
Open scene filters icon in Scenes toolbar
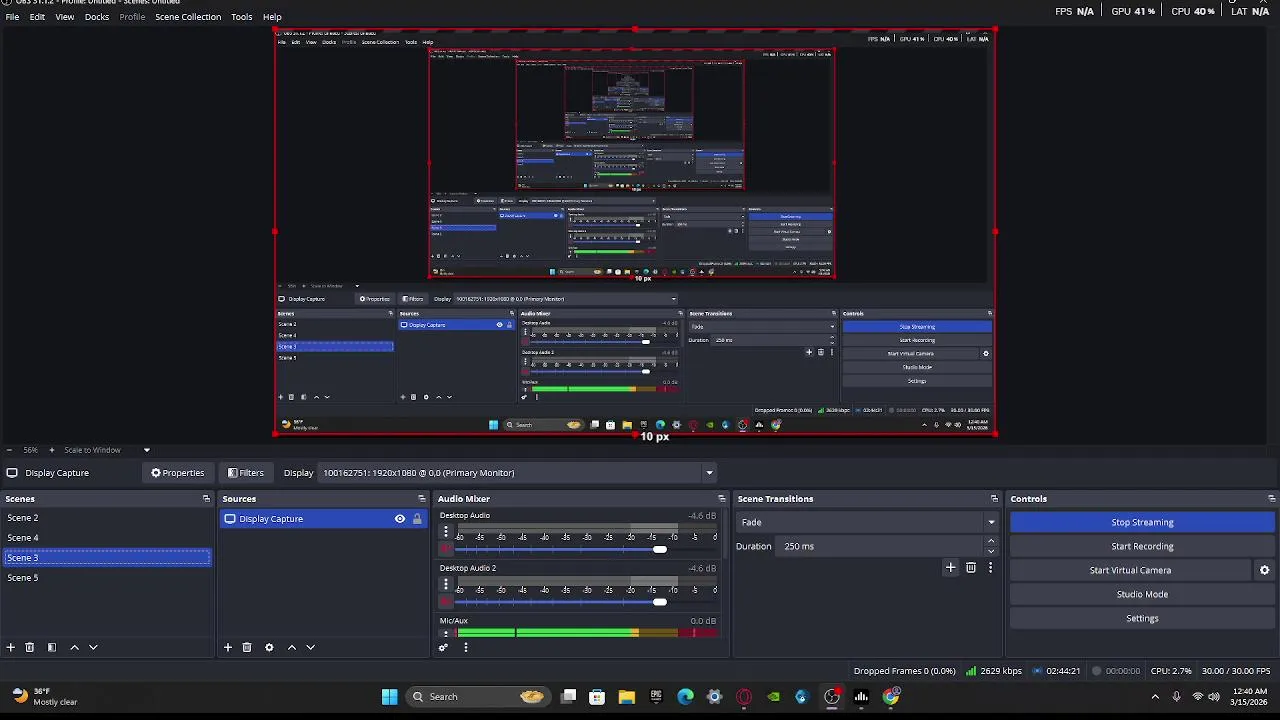click(52, 647)
